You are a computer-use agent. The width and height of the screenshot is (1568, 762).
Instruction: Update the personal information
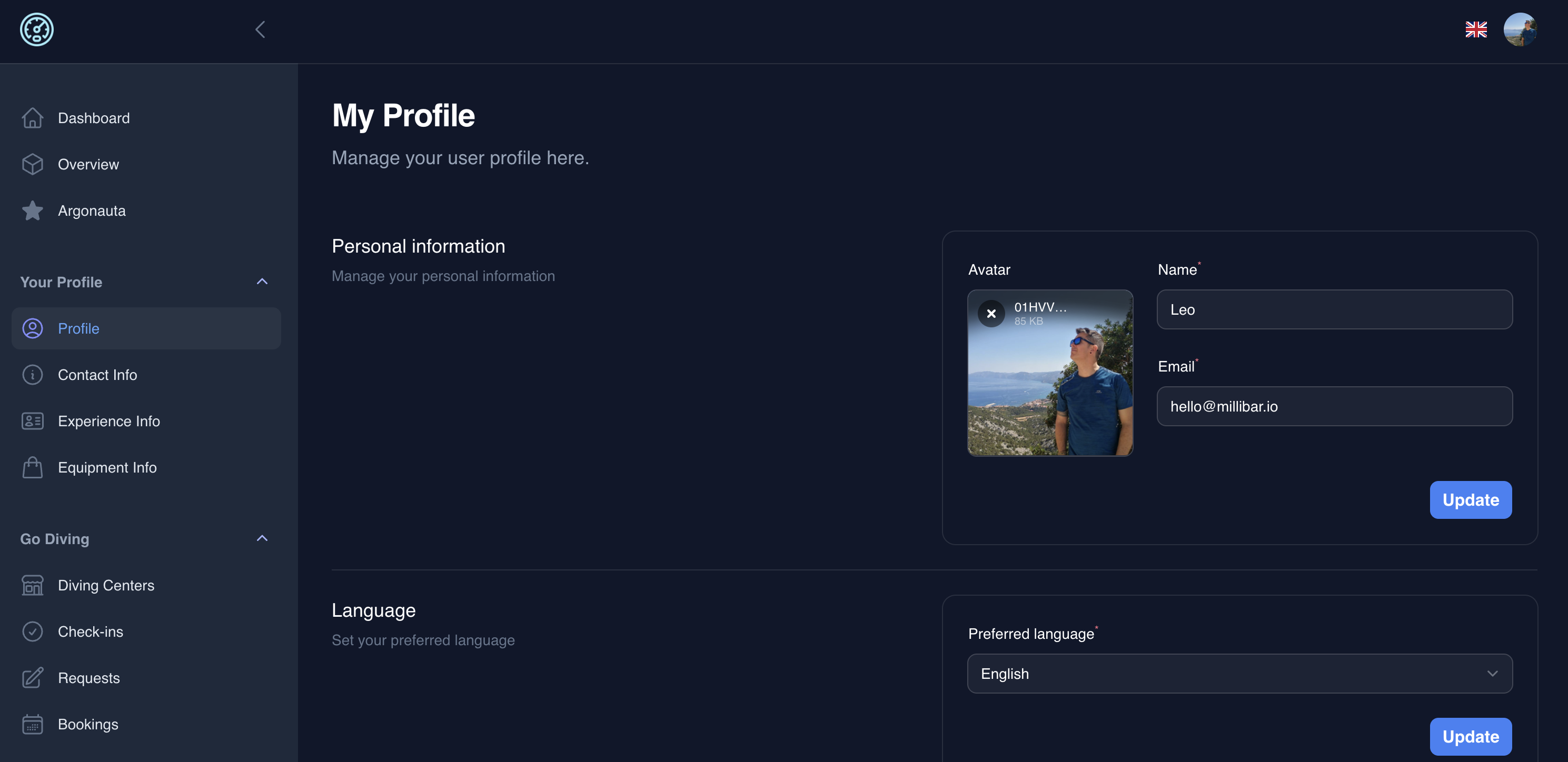pos(1470,500)
